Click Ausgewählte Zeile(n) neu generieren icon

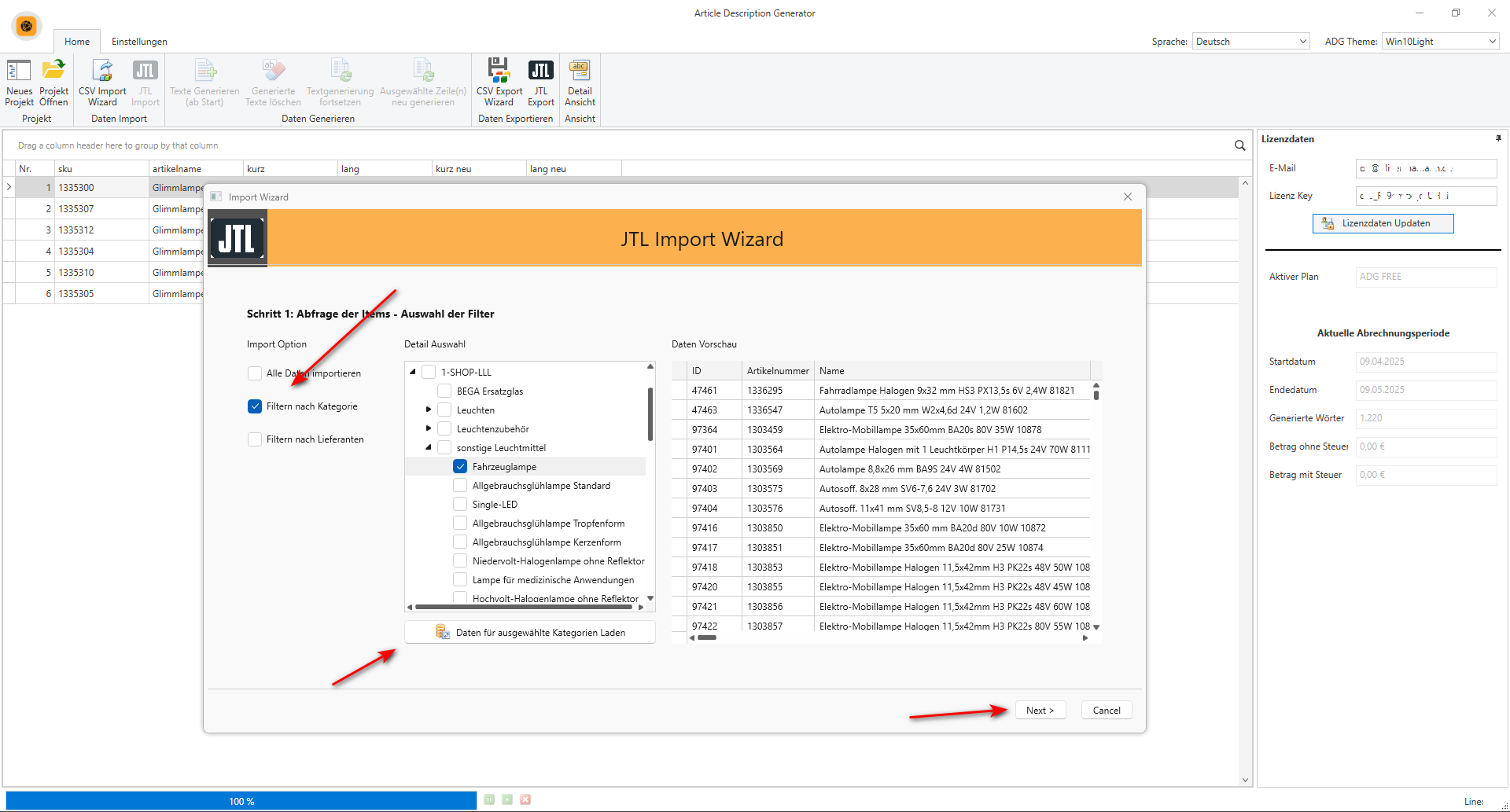423,71
